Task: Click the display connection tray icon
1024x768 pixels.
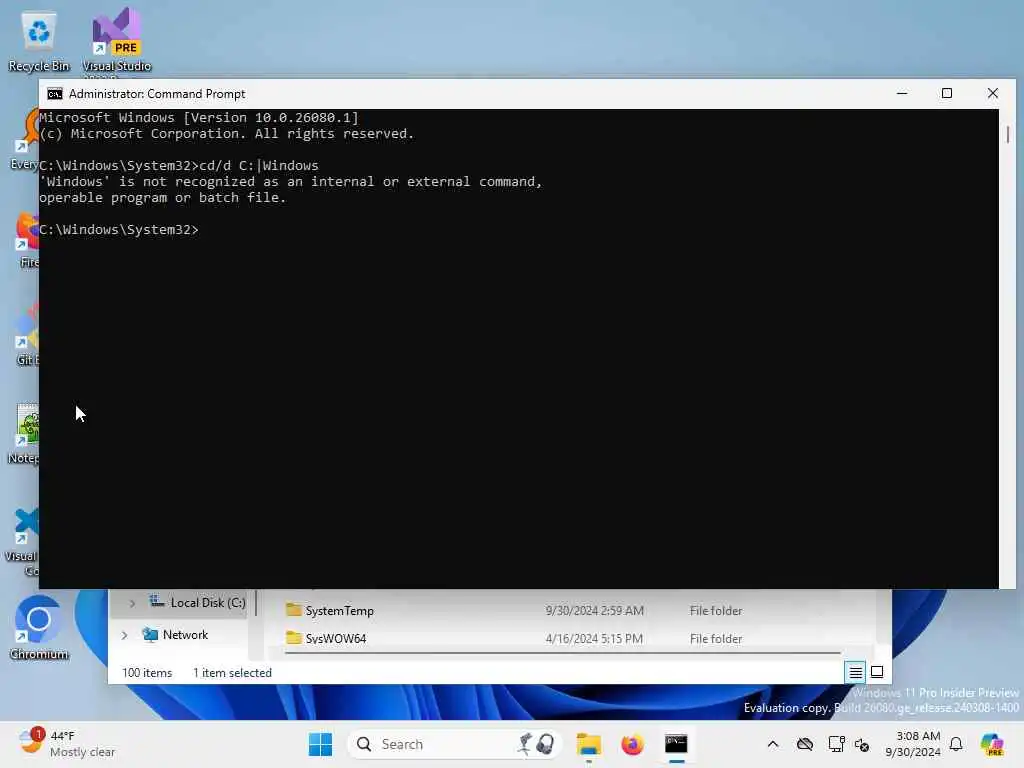Action: point(836,744)
